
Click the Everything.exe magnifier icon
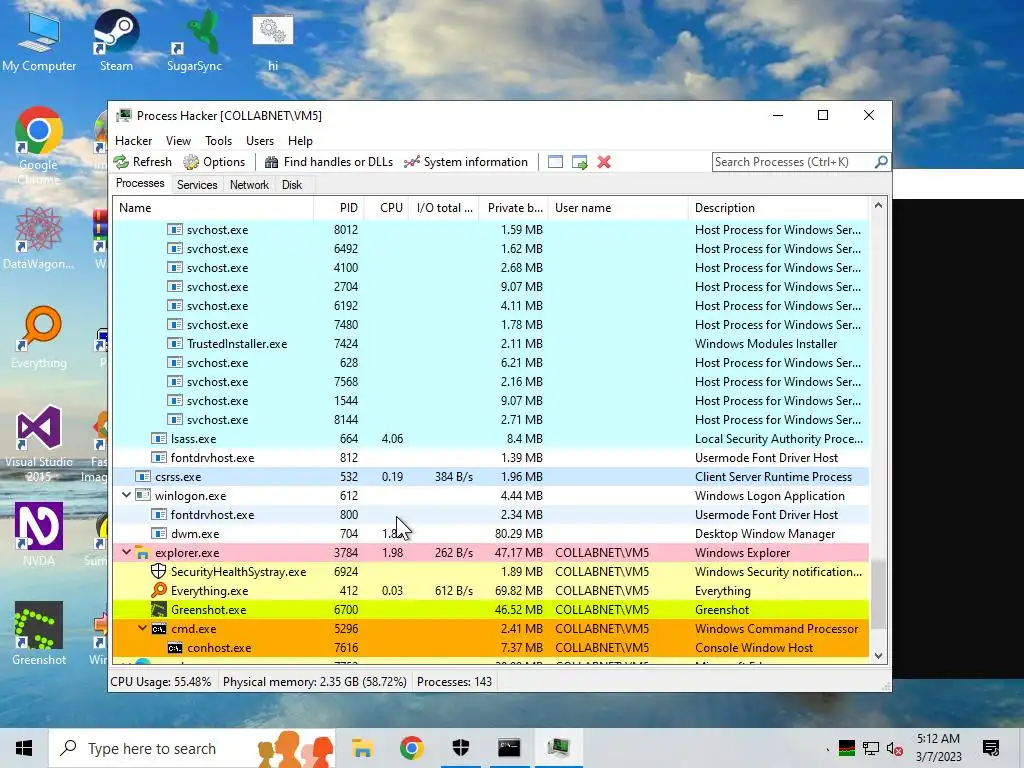158,590
